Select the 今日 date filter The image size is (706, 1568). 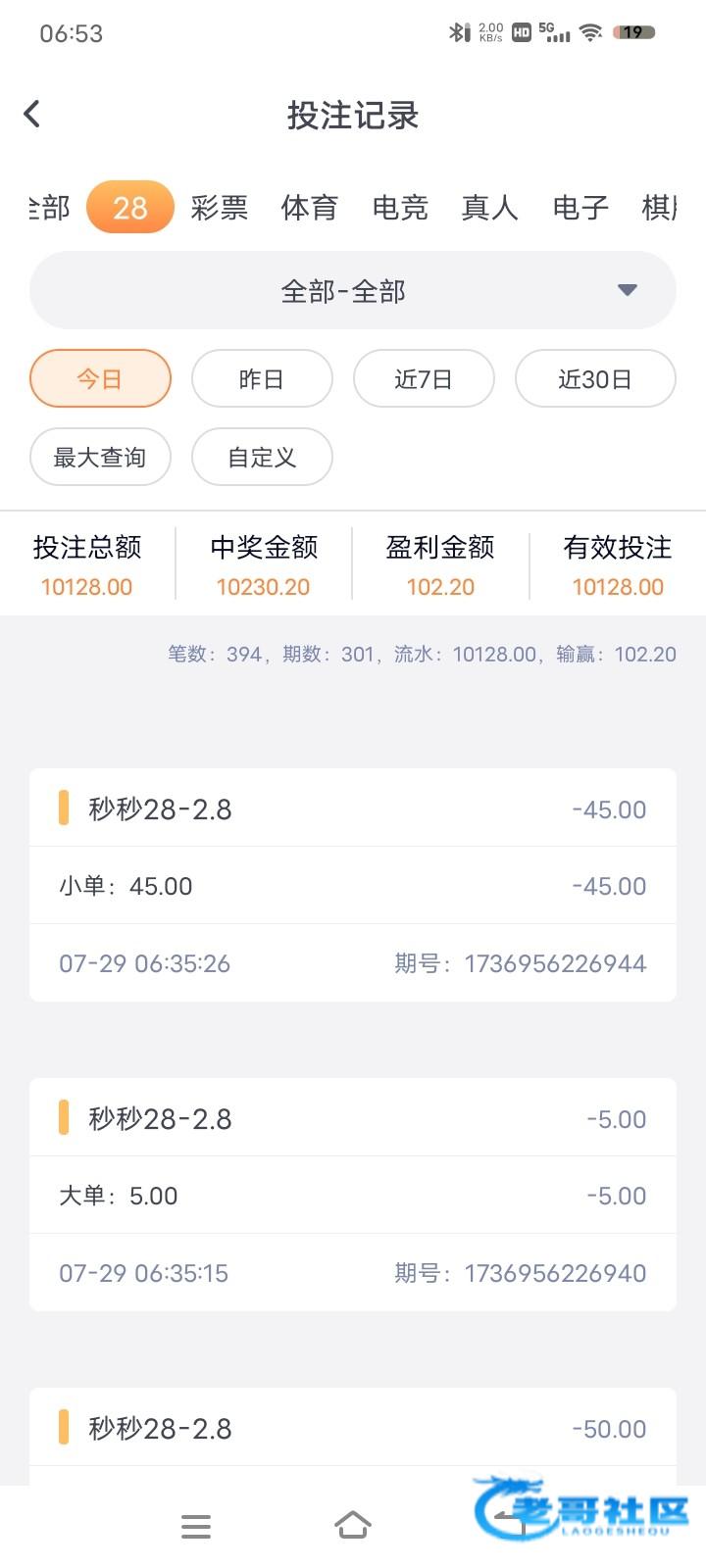coord(100,378)
